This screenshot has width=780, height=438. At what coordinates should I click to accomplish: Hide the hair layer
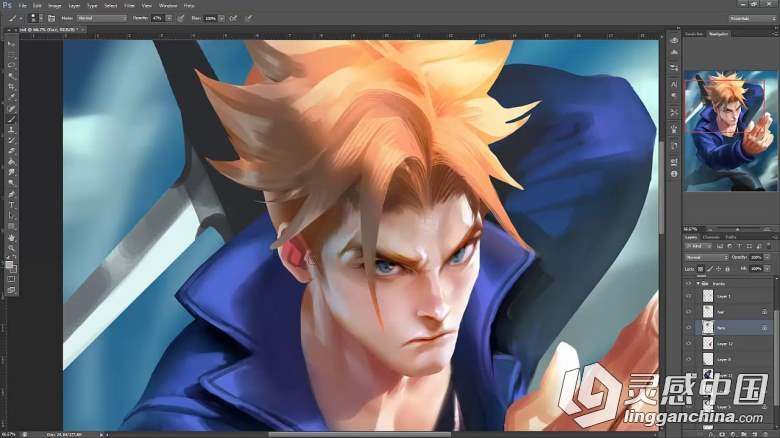[689, 312]
